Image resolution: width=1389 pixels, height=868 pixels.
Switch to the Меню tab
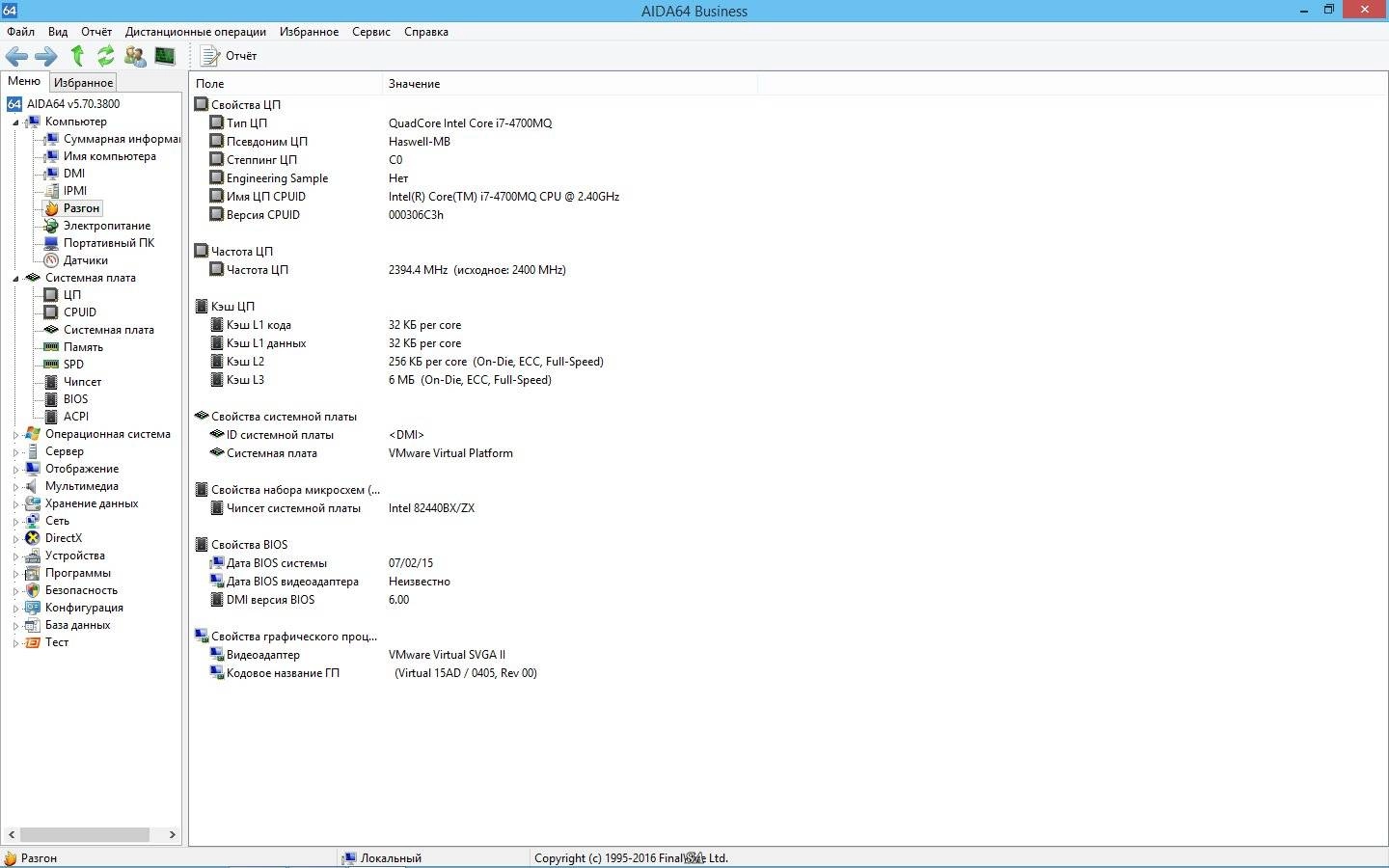click(x=24, y=81)
